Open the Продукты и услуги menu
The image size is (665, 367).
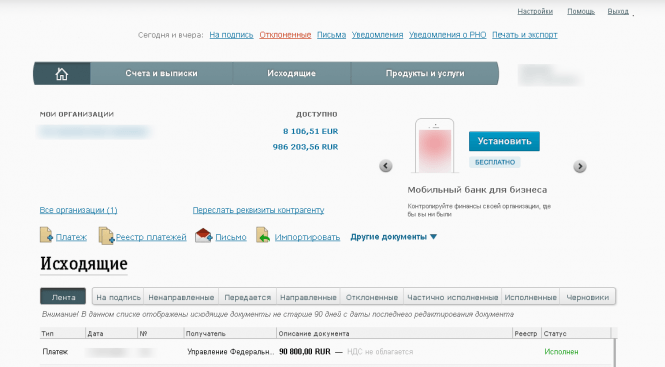coord(425,73)
